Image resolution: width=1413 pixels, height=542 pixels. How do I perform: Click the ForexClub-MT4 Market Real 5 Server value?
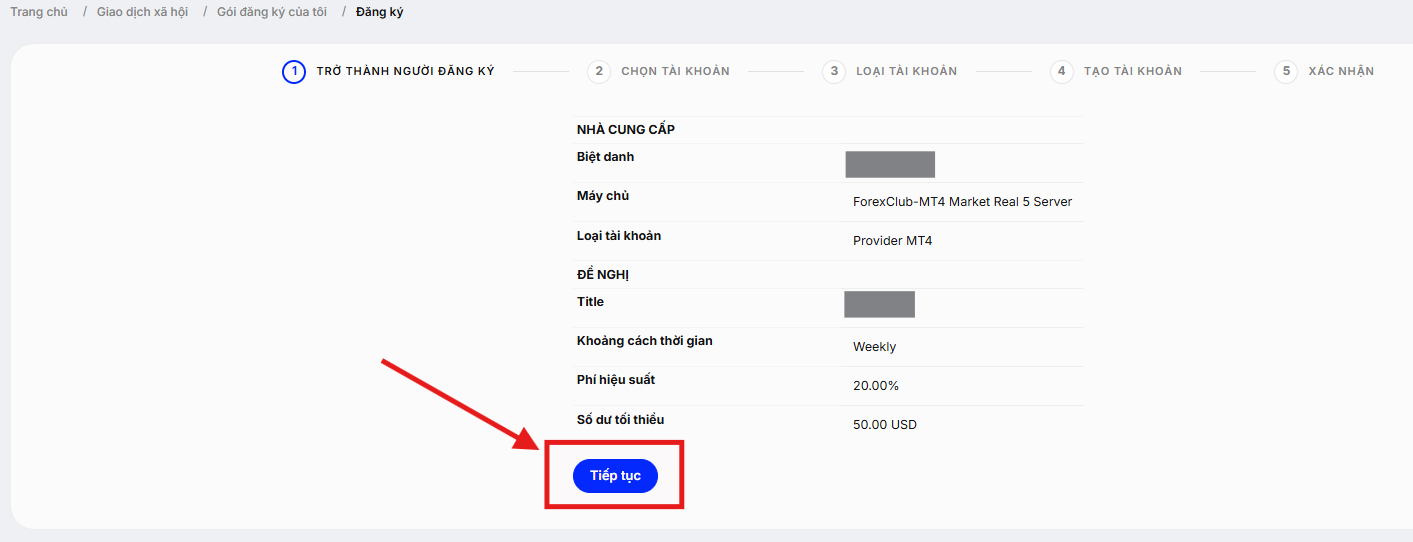[x=962, y=202]
